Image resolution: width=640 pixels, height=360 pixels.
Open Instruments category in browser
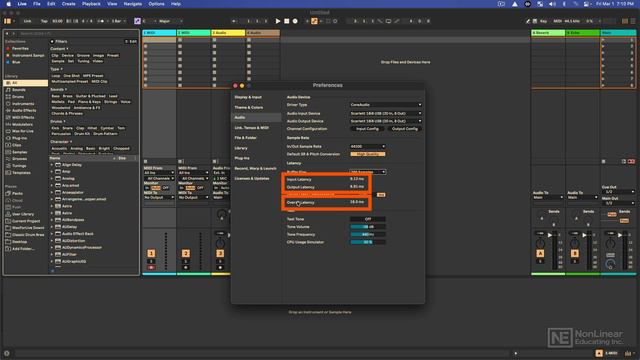23,104
